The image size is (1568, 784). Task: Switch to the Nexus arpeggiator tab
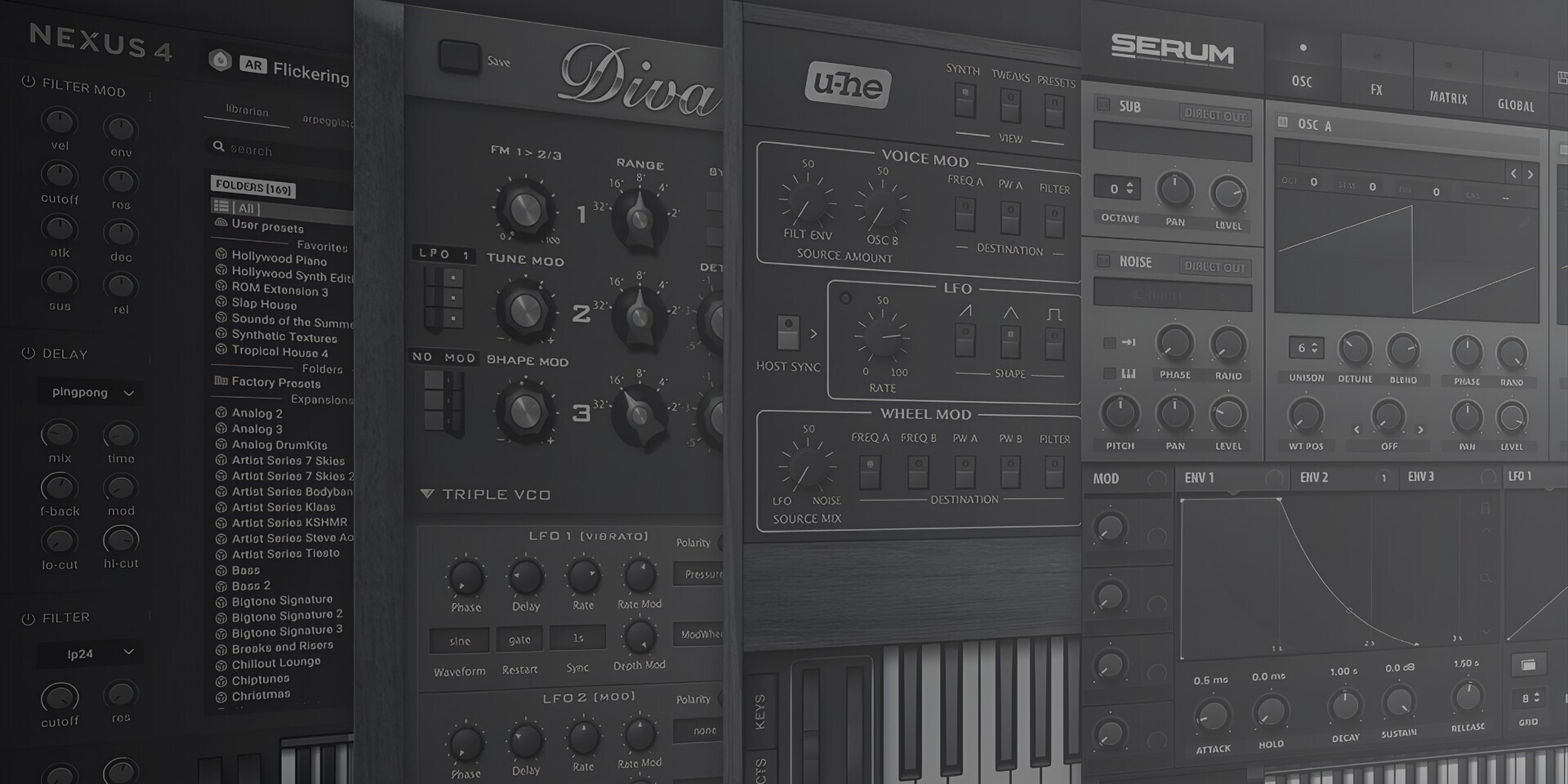(x=328, y=121)
